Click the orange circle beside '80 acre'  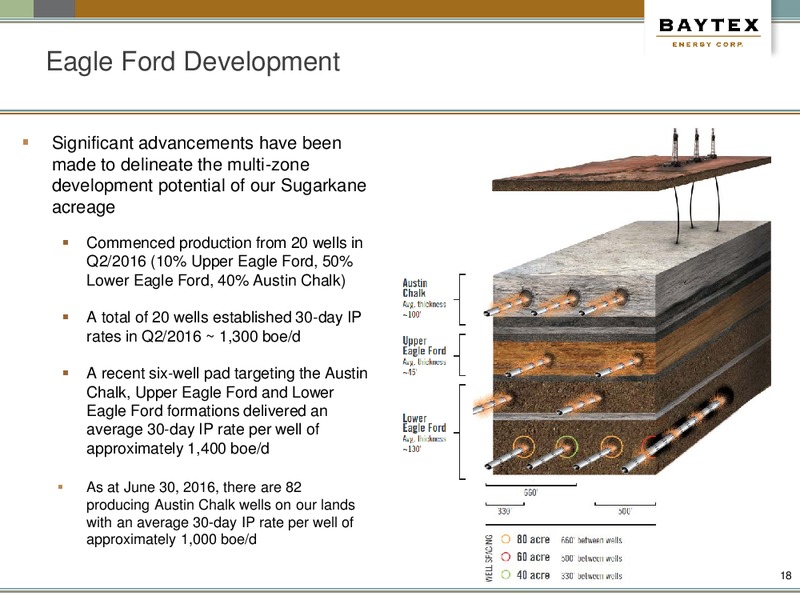506,539
